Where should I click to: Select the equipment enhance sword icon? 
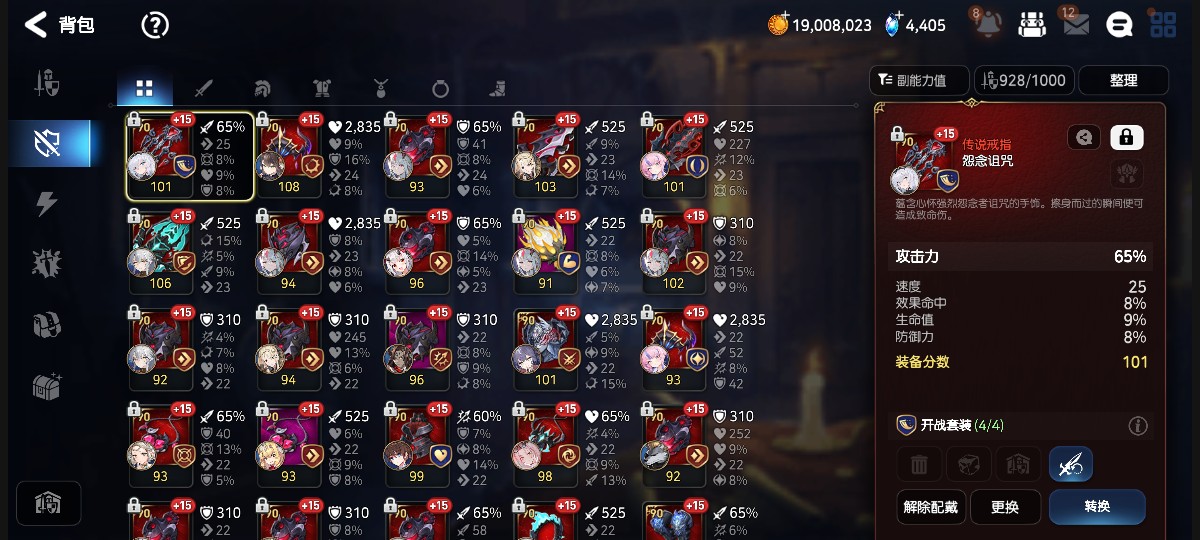1070,464
